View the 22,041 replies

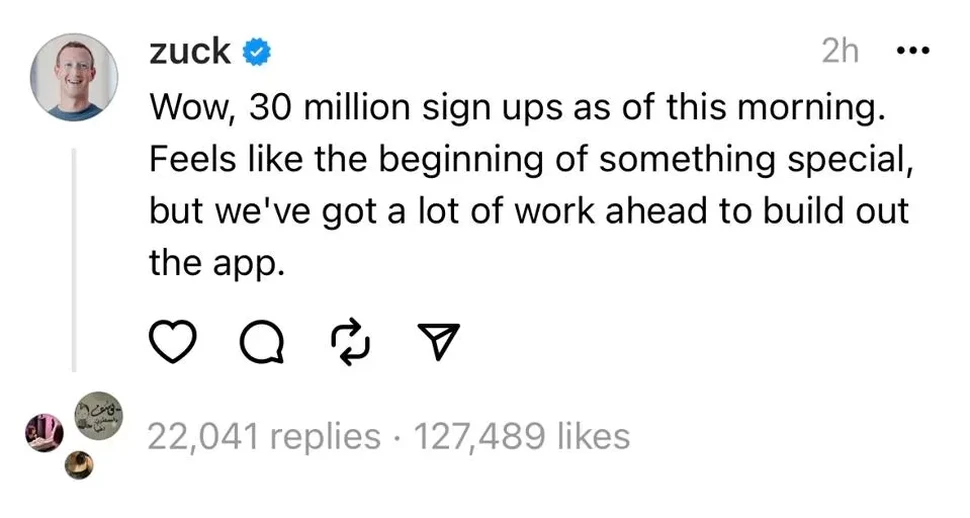[x=264, y=436]
